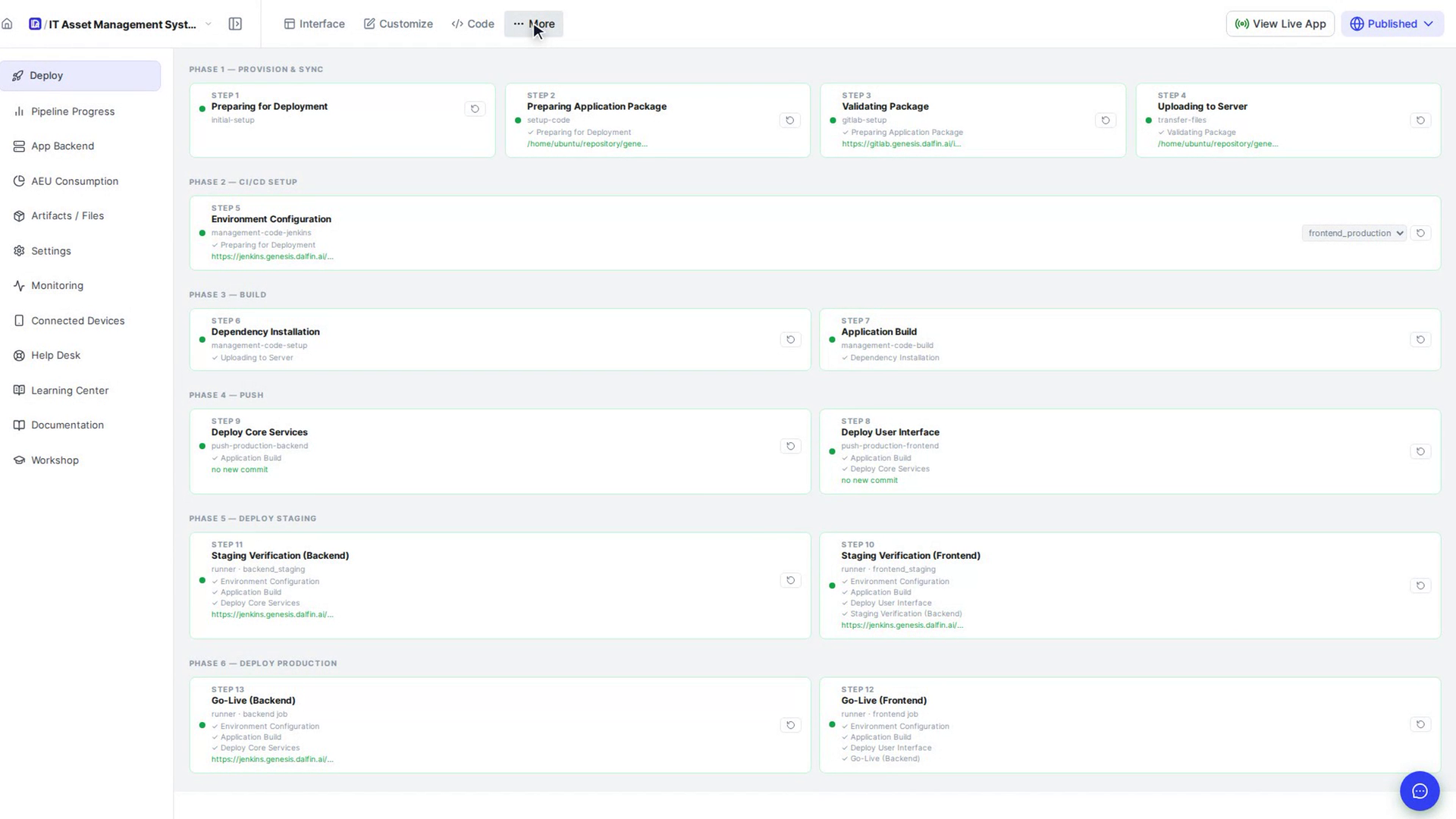The width and height of the screenshot is (1456, 819).
Task: Click the View Live App button
Action: (x=1280, y=24)
